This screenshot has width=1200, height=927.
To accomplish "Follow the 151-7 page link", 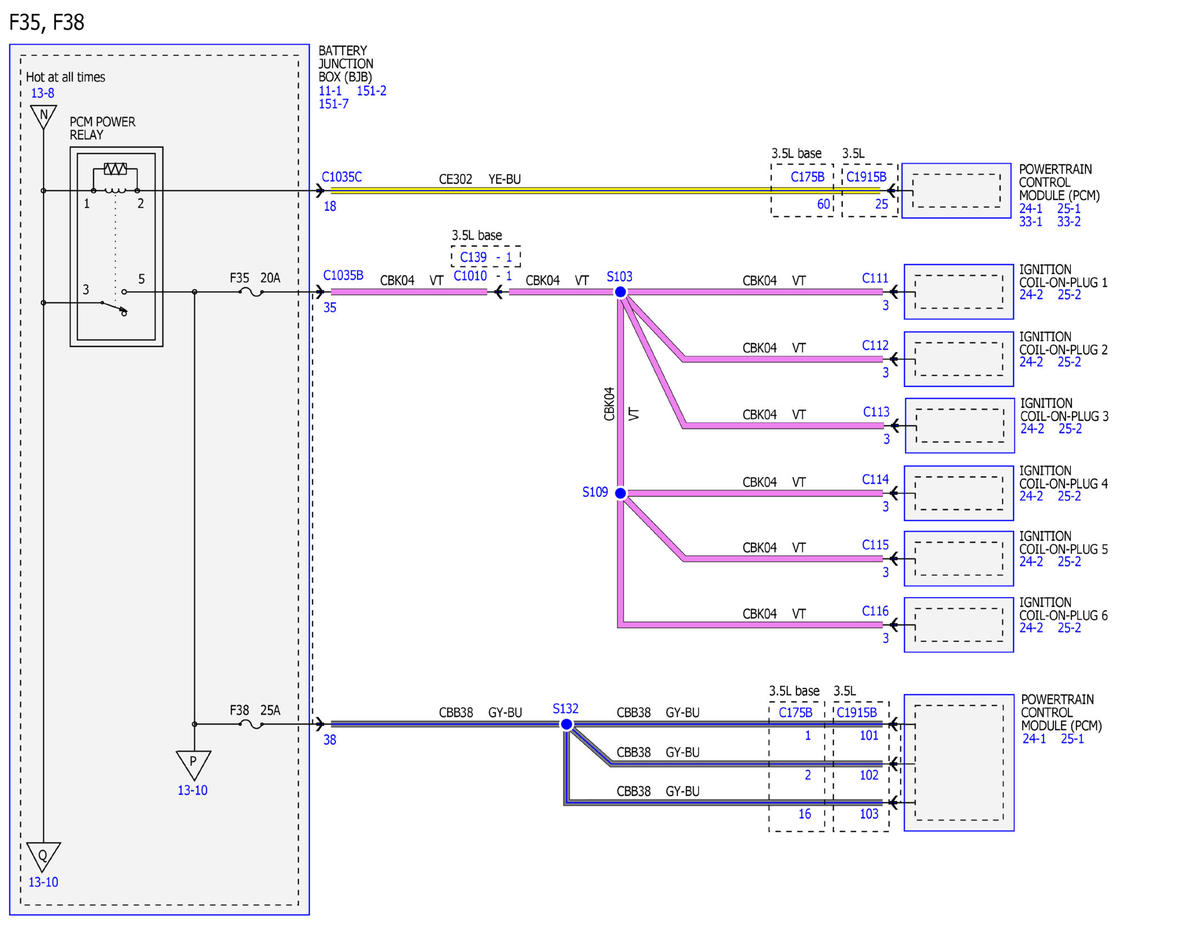I will 334,104.
